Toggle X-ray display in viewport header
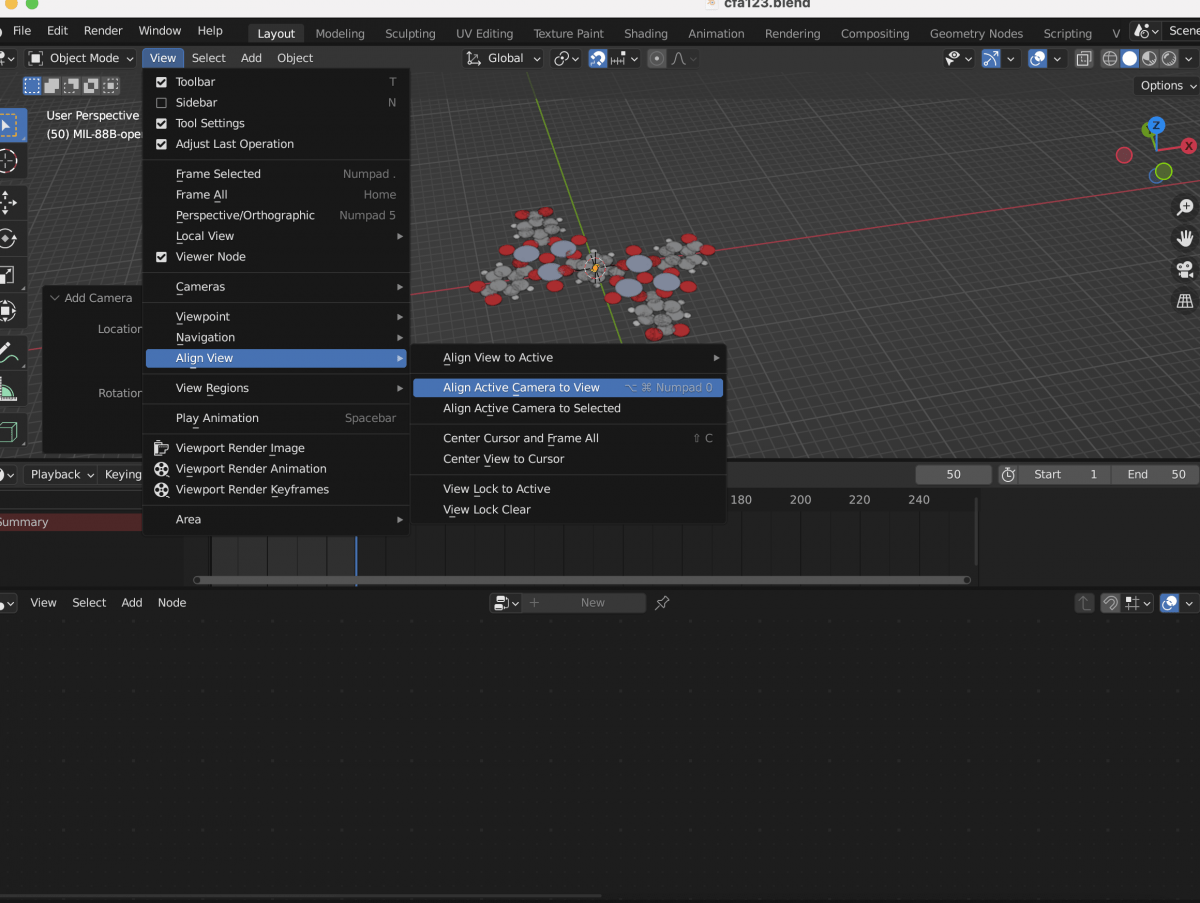Image resolution: width=1200 pixels, height=903 pixels. click(1084, 59)
